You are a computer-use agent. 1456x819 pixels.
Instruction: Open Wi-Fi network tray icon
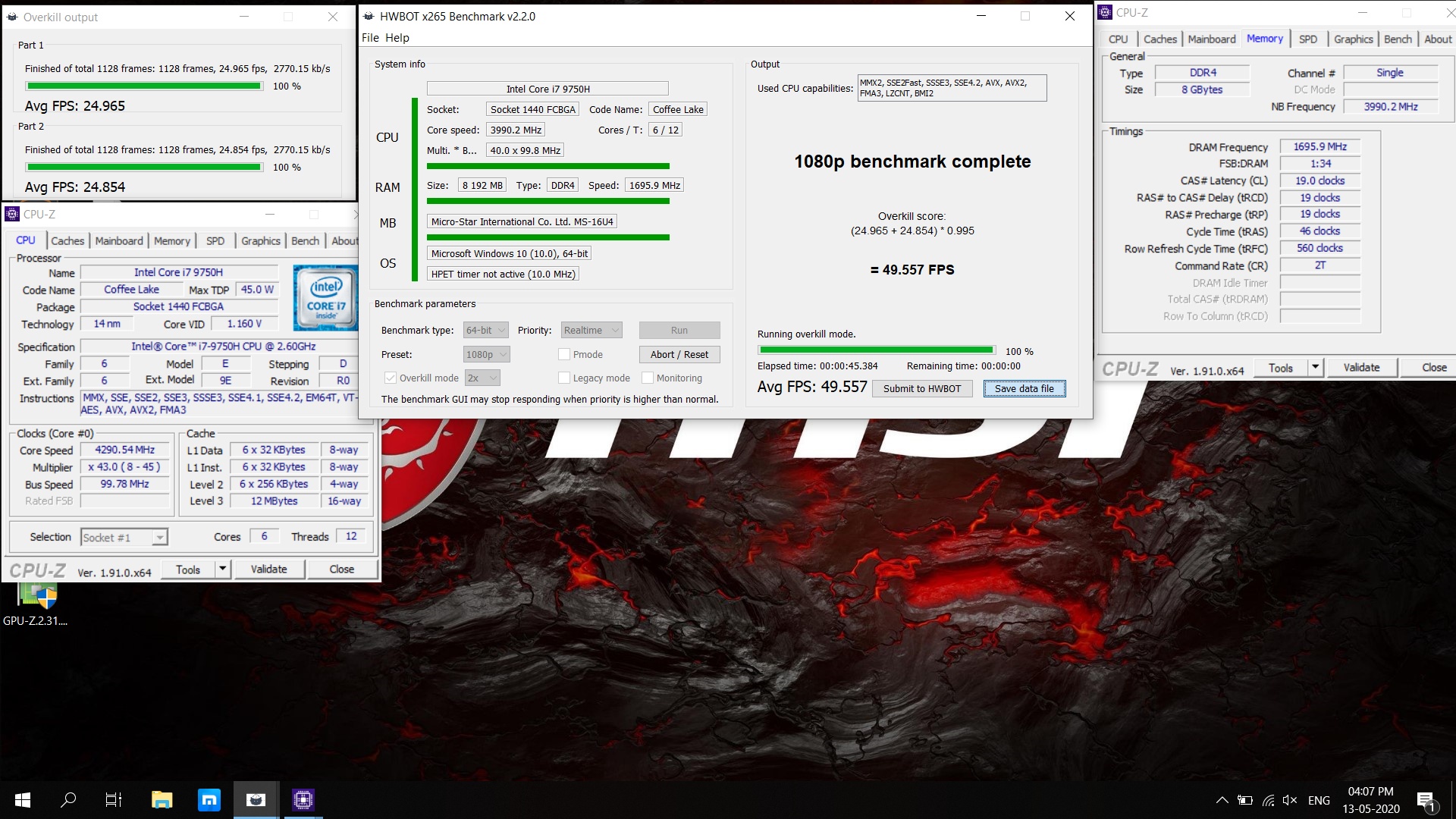[x=1269, y=800]
